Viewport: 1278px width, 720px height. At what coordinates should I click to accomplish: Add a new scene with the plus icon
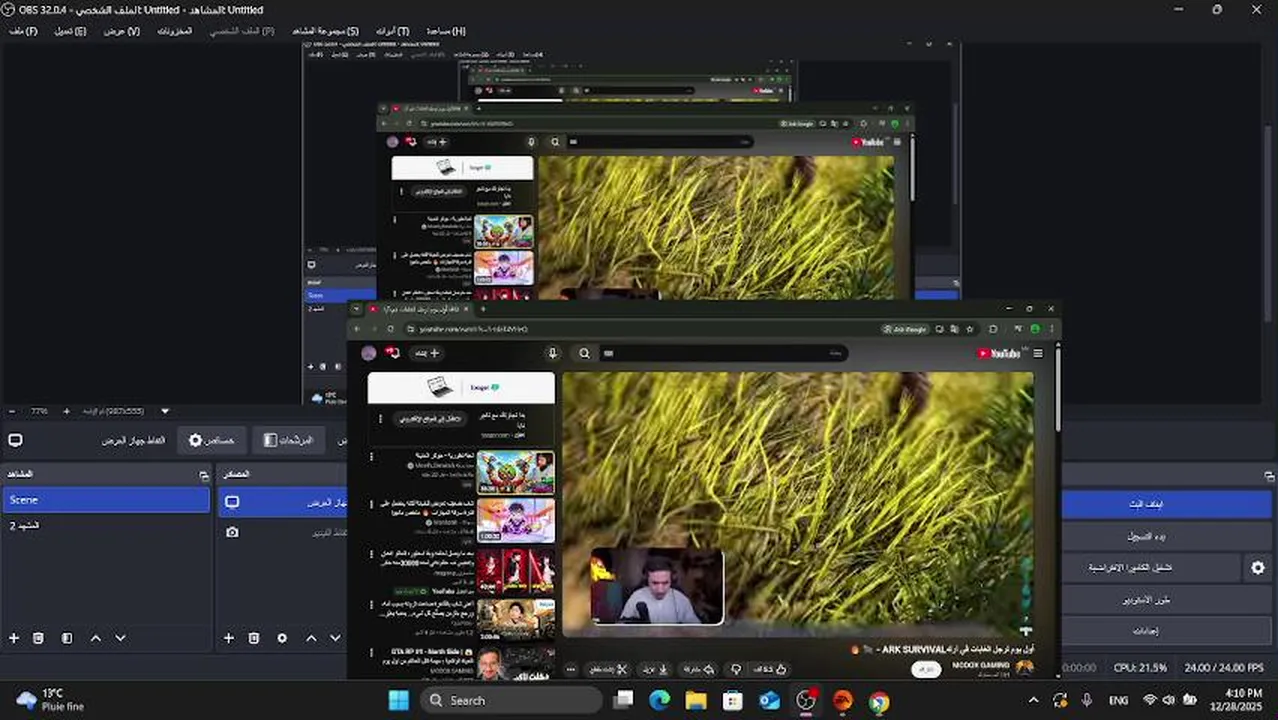(14, 638)
